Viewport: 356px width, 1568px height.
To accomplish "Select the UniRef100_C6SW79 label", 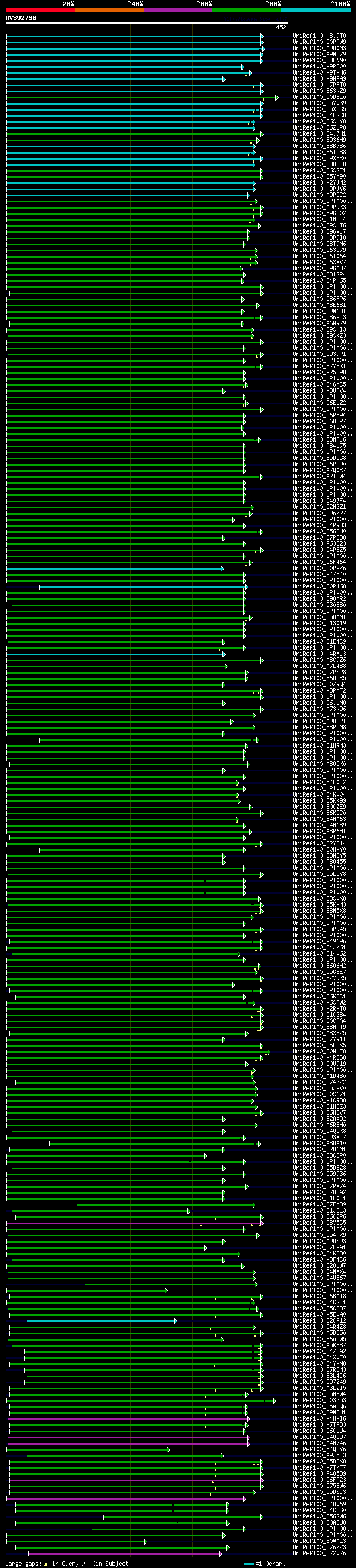I will coord(319,250).
